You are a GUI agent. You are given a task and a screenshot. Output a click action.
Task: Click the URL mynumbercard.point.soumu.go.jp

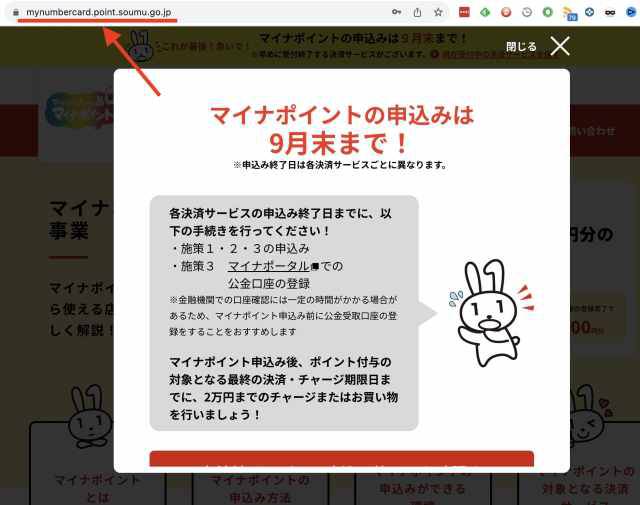point(98,12)
